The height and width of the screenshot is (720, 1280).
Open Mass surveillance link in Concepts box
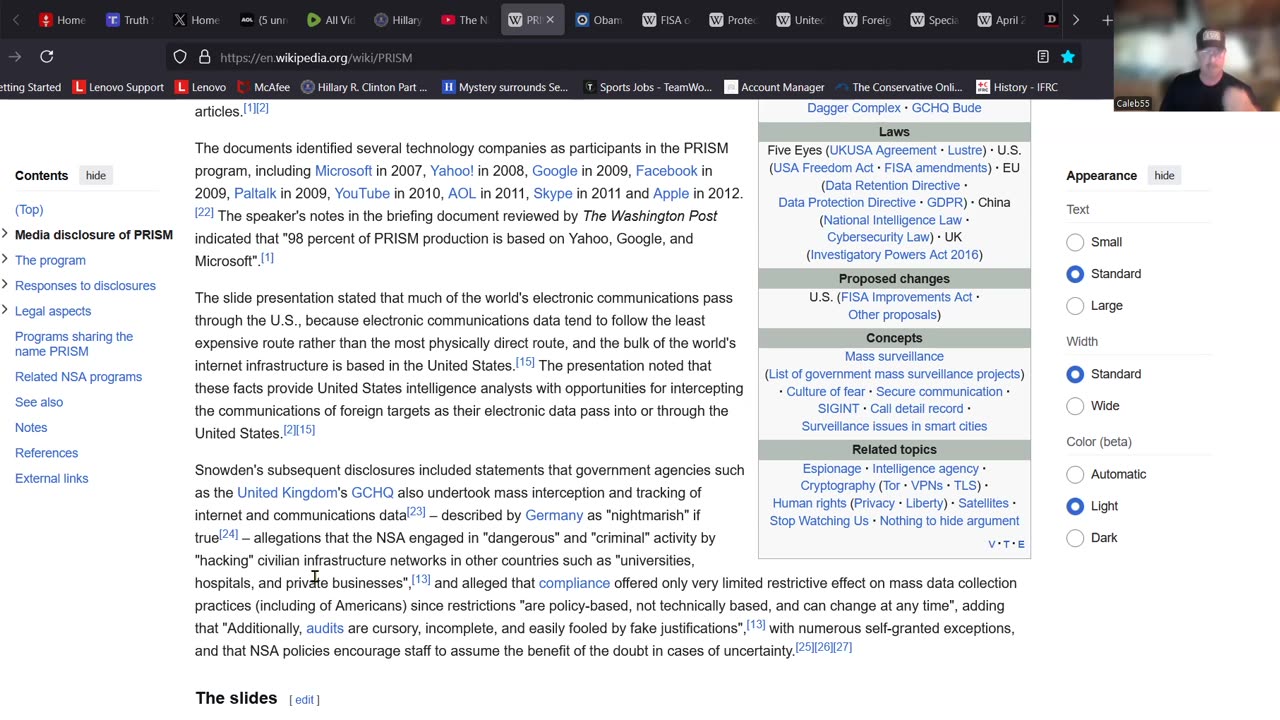pyautogui.click(x=894, y=356)
